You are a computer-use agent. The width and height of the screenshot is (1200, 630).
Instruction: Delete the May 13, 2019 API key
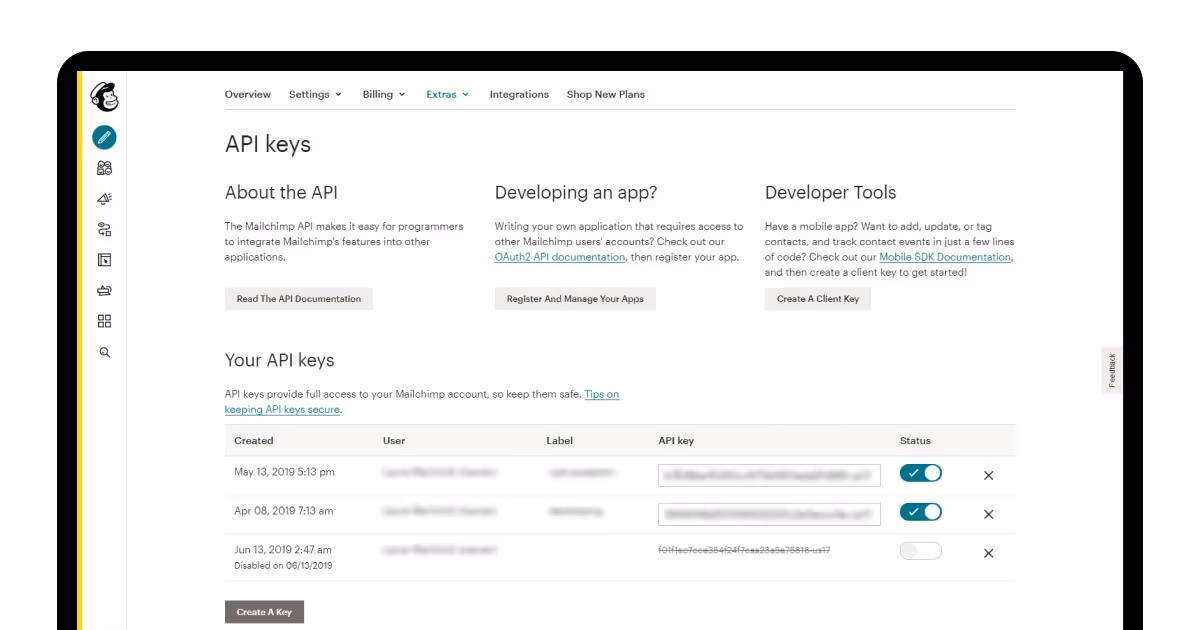pyautogui.click(x=988, y=475)
